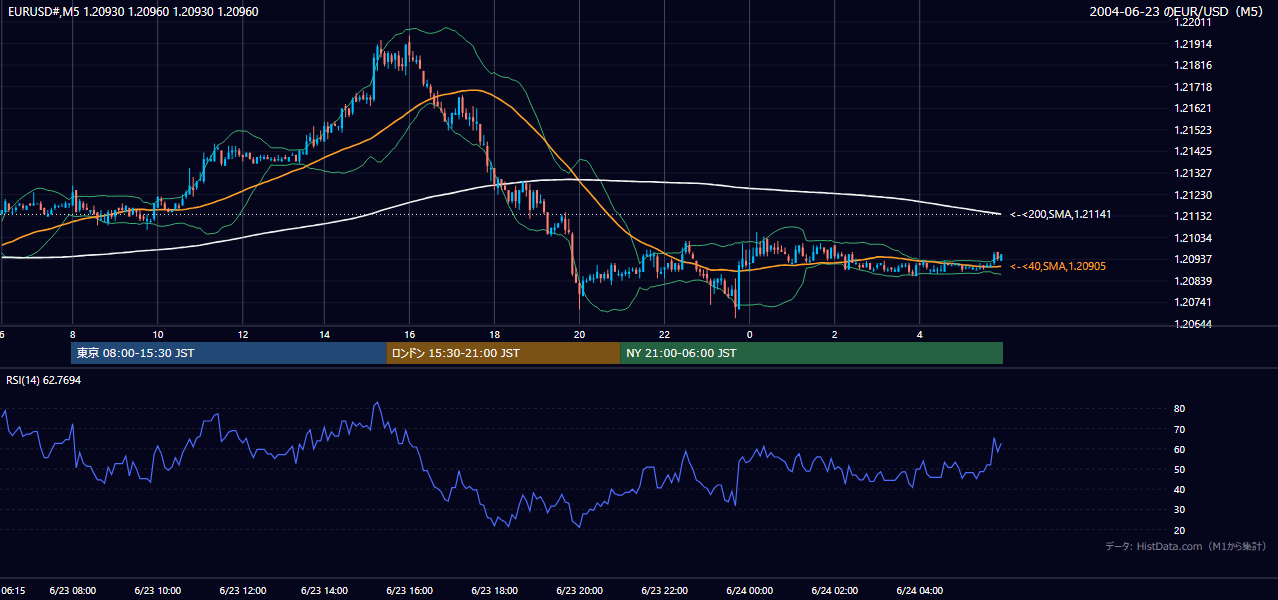Click price axis value 1.21621
This screenshot has width=1278, height=600.
1193,108
